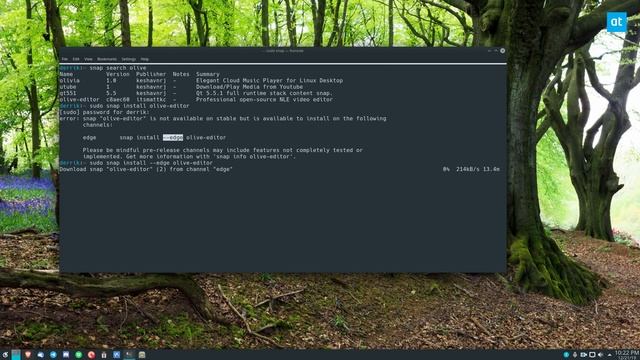The width and height of the screenshot is (640, 360).
Task: Click the "utube" row in search results
Action: [x=181, y=87]
